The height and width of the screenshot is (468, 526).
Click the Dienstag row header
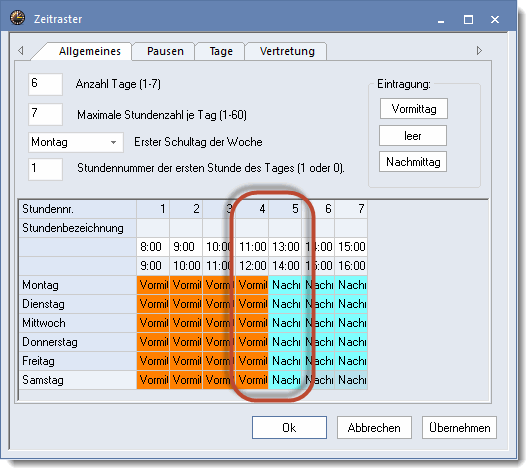[x=78, y=304]
